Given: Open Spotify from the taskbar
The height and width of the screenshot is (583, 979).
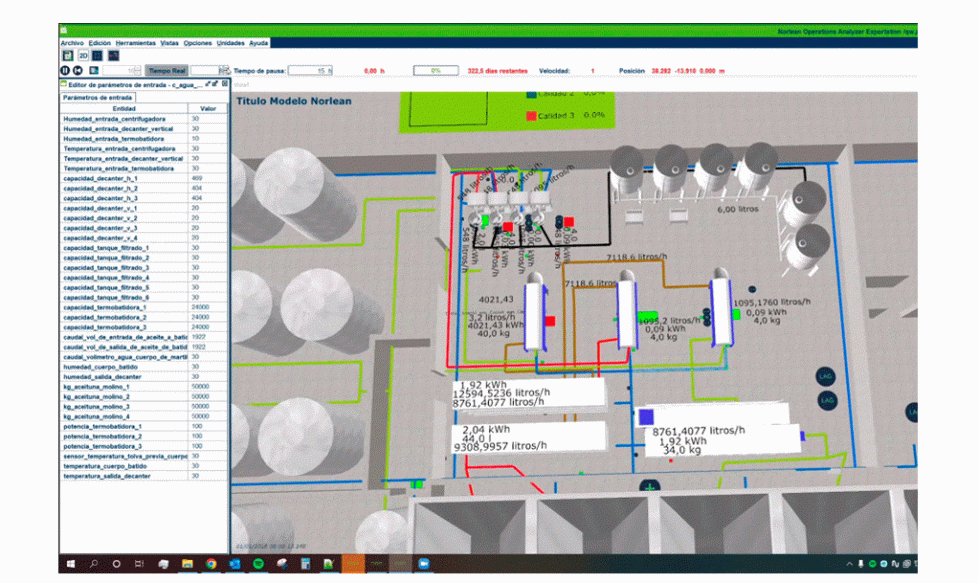Looking at the screenshot, I should tap(258, 564).
